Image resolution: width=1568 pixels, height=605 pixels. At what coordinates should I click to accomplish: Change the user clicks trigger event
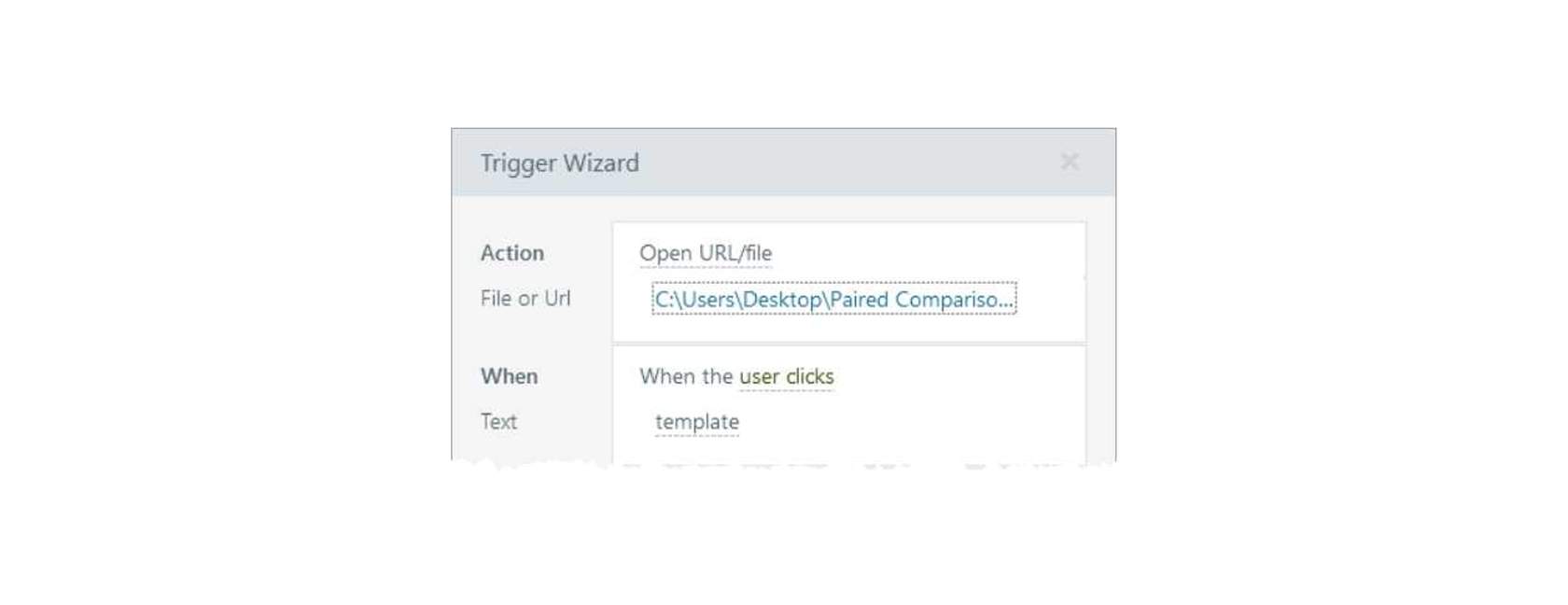[x=786, y=376]
